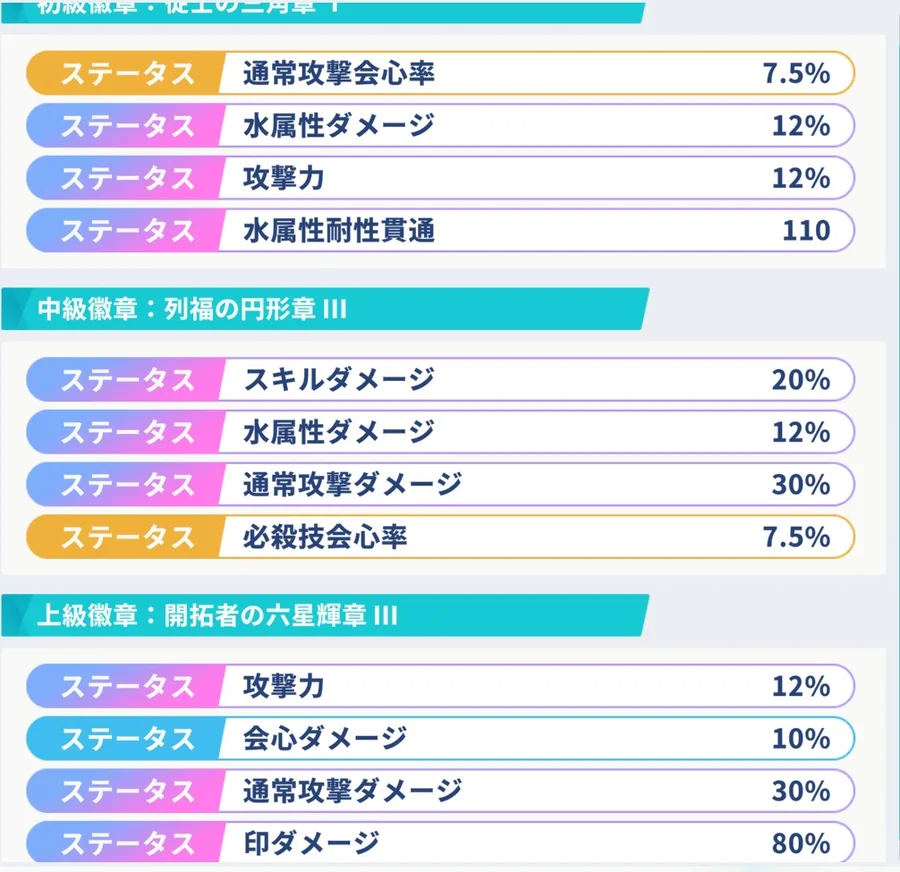Click the 10% value for 会心ダメージ

coord(801,739)
